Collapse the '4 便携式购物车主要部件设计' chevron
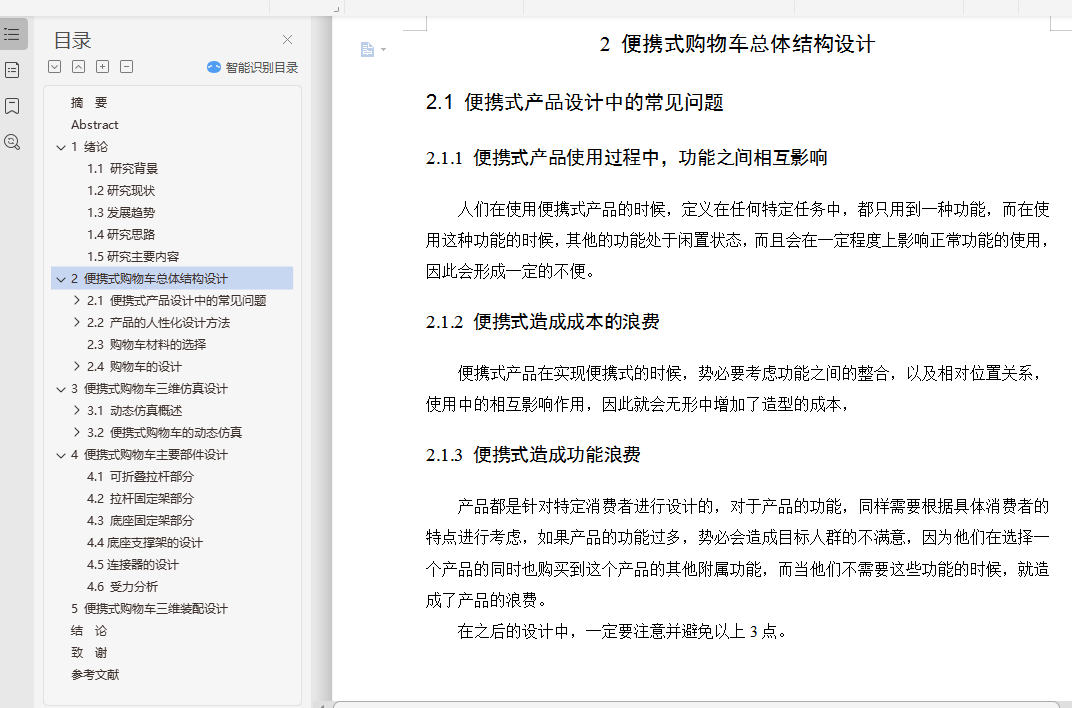 click(61, 454)
